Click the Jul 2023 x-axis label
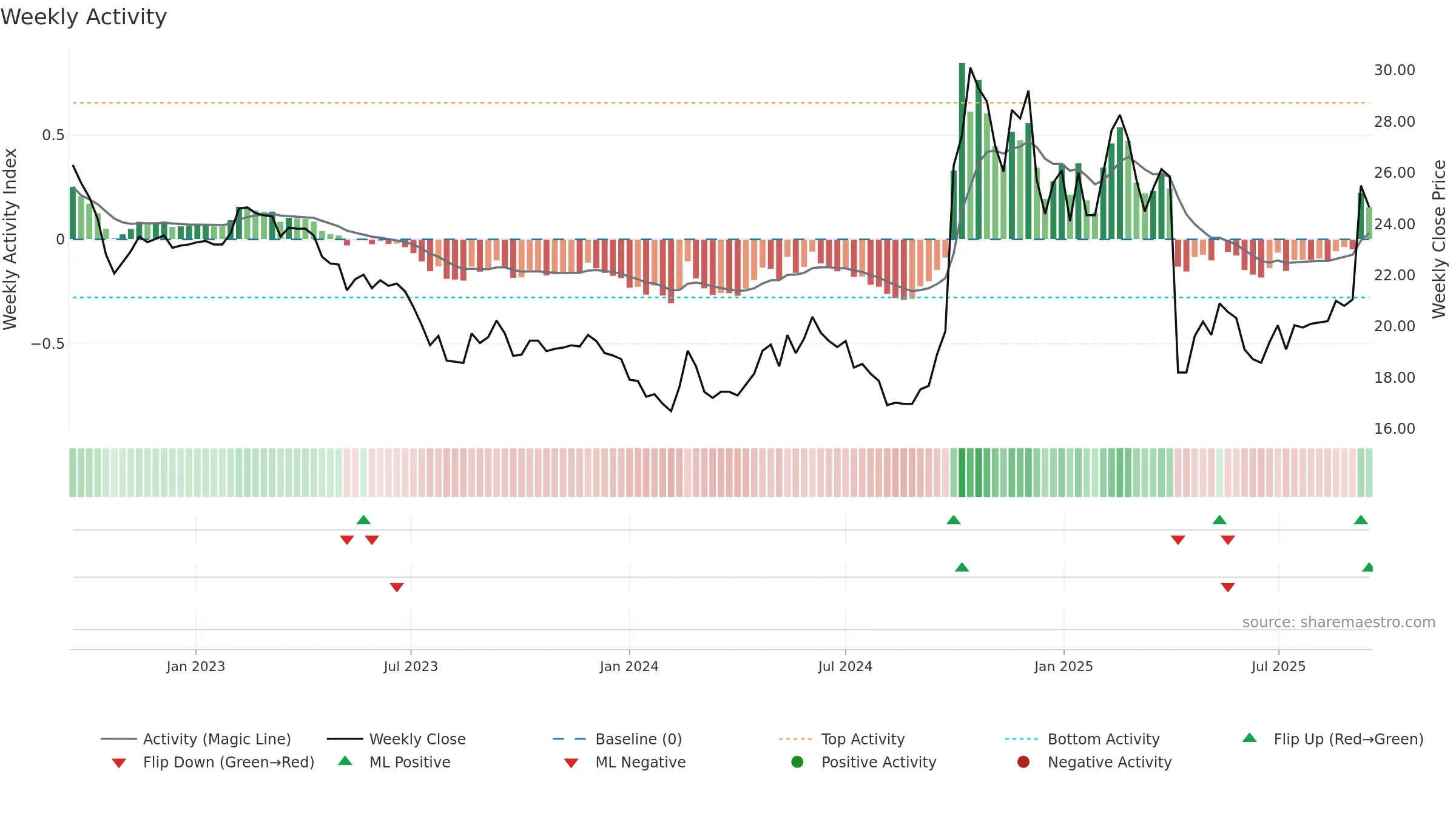Screen dimensions: 1456x819 [411, 666]
